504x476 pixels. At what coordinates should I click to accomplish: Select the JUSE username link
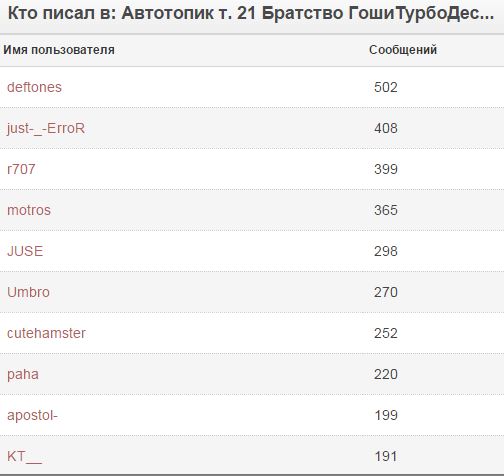pos(25,251)
